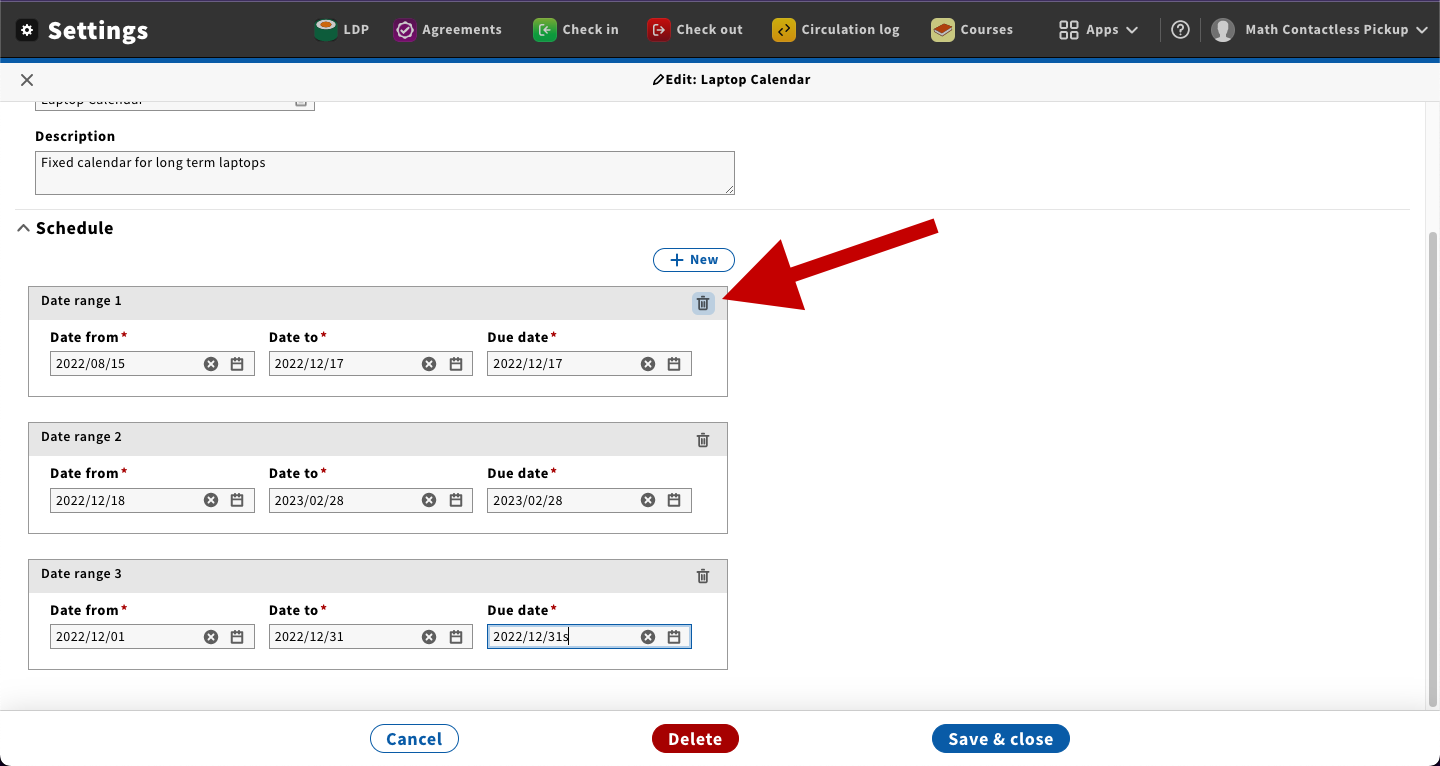The height and width of the screenshot is (766, 1440).
Task: Clear Date range 3 Date from value
Action: click(211, 637)
